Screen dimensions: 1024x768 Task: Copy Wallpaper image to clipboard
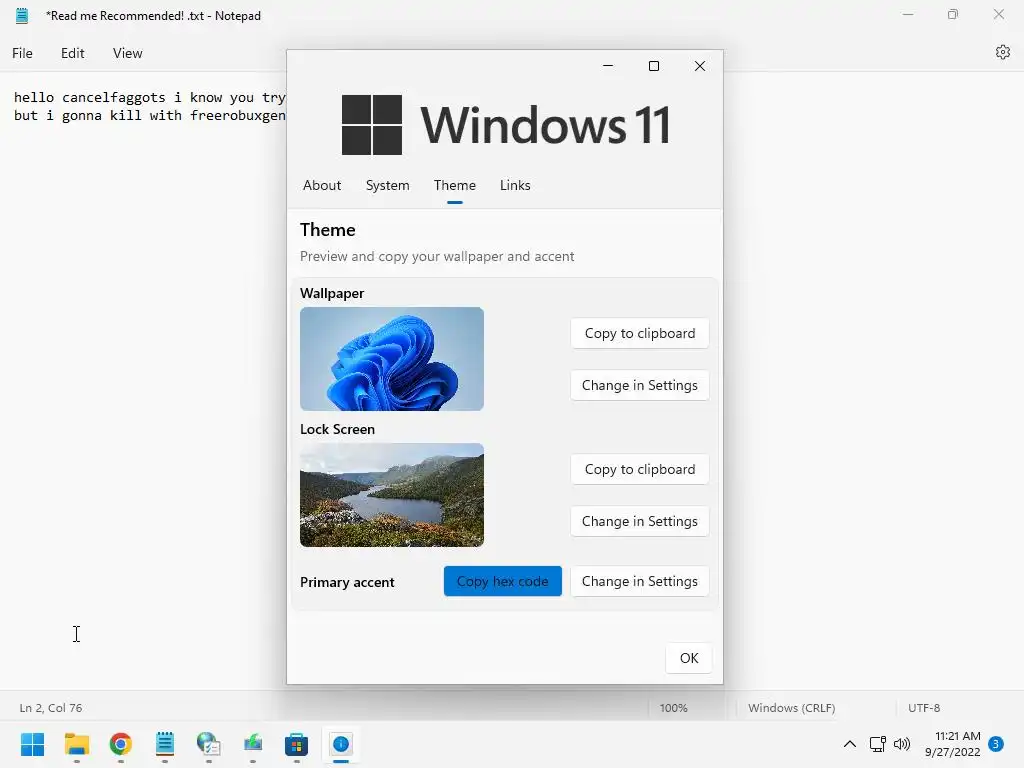pos(640,333)
